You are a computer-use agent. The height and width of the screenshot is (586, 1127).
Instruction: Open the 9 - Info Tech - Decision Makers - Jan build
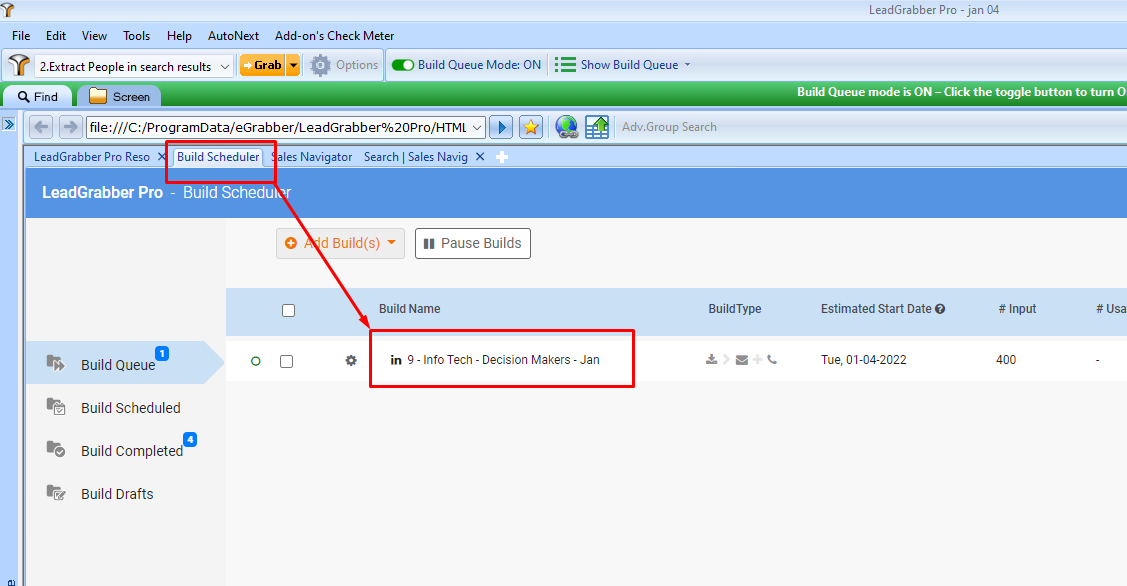pyautogui.click(x=503, y=360)
